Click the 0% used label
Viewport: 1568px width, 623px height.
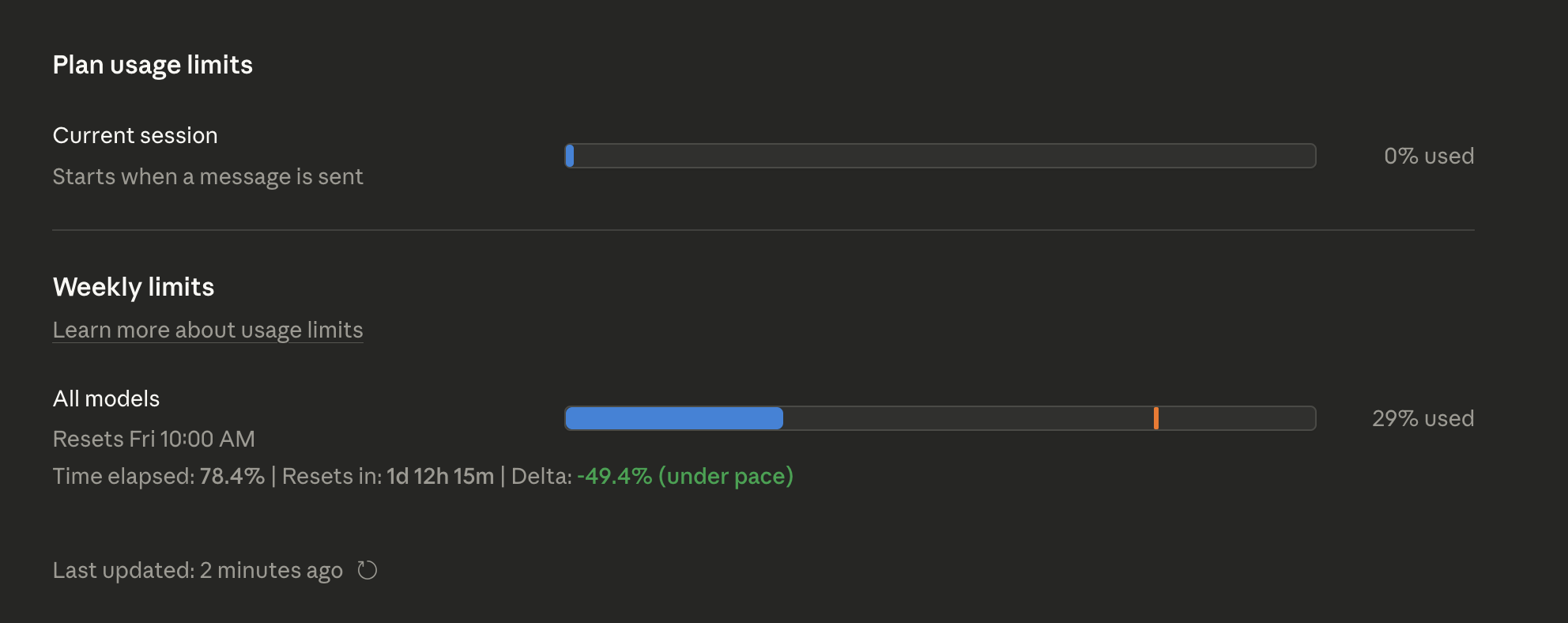(x=1429, y=156)
